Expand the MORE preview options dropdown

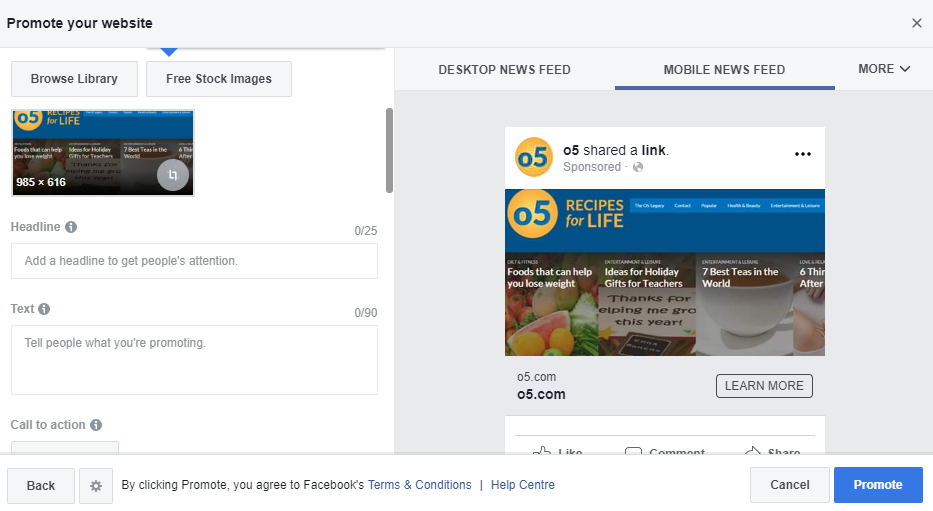[x=884, y=69]
